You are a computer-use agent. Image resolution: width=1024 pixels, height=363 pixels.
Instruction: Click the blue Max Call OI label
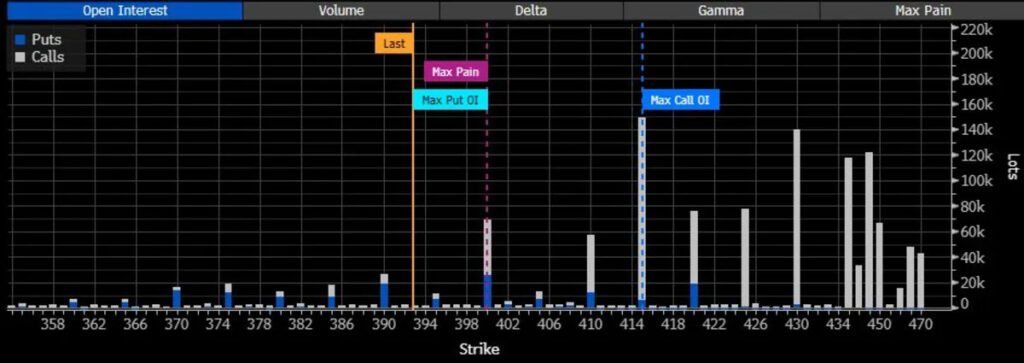pyautogui.click(x=680, y=100)
